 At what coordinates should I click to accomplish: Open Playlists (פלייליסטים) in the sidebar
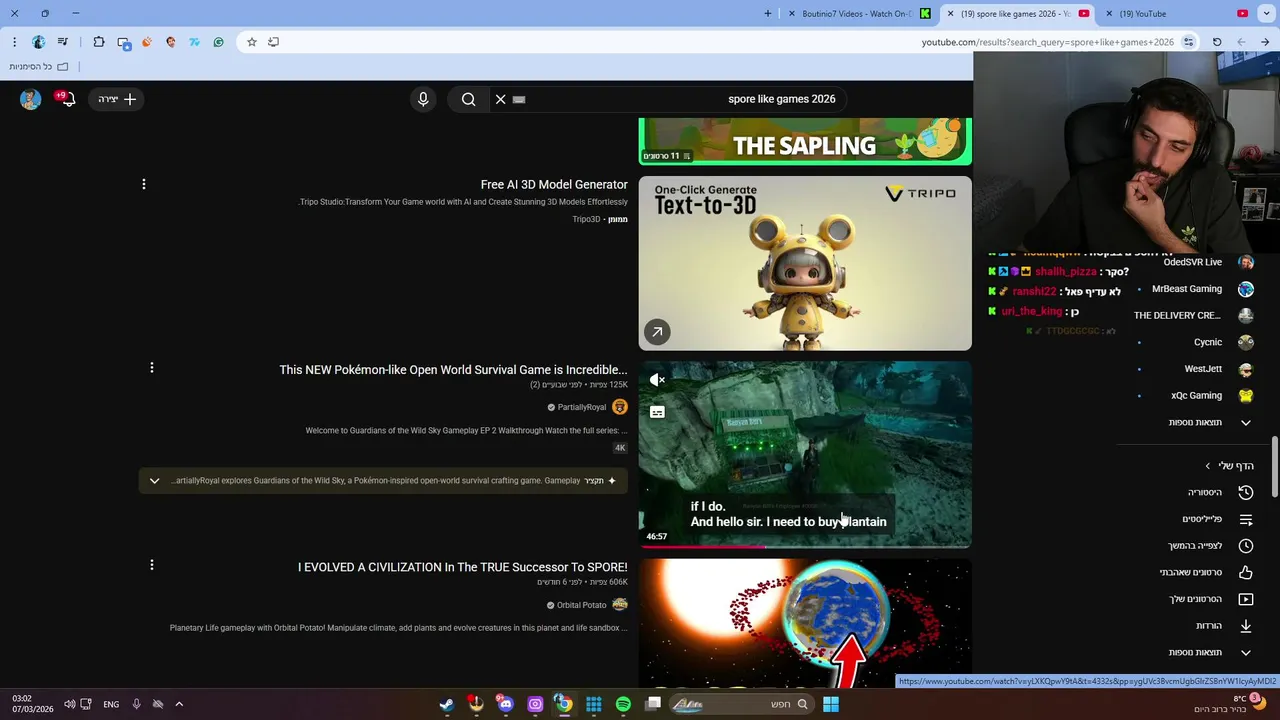[1215, 520]
